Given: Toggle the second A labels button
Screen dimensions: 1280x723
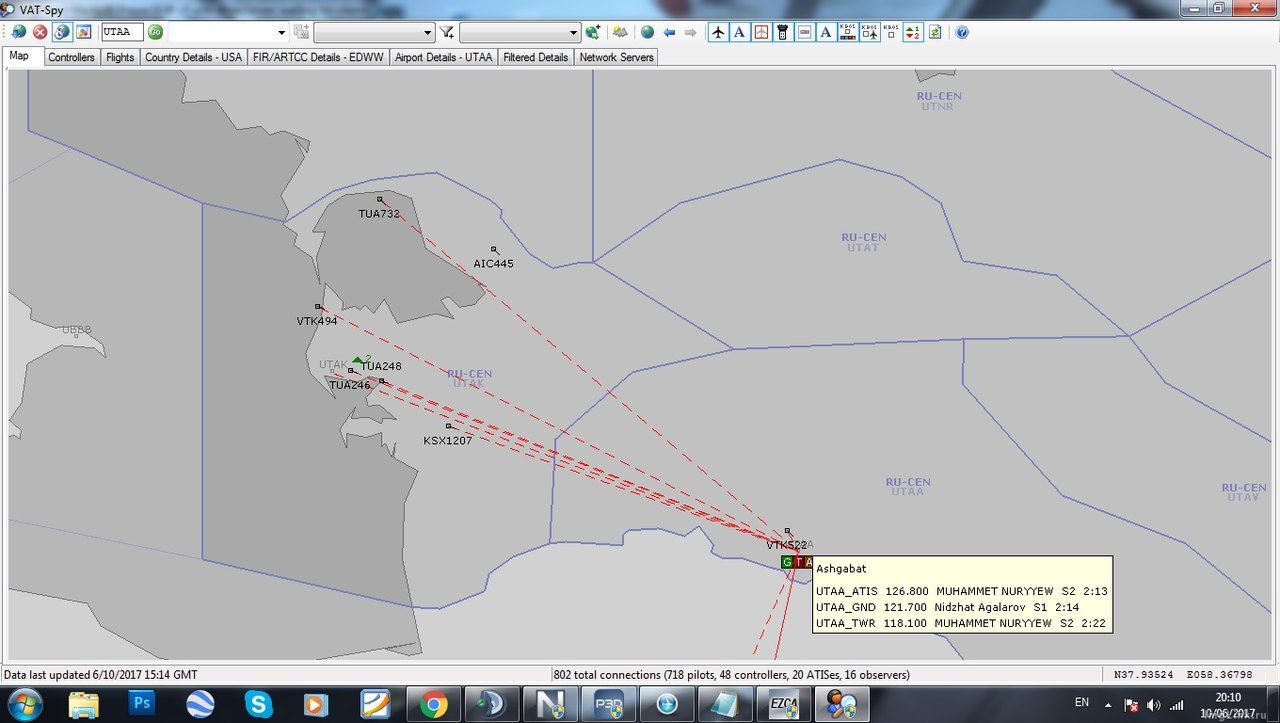Looking at the screenshot, I should [826, 32].
